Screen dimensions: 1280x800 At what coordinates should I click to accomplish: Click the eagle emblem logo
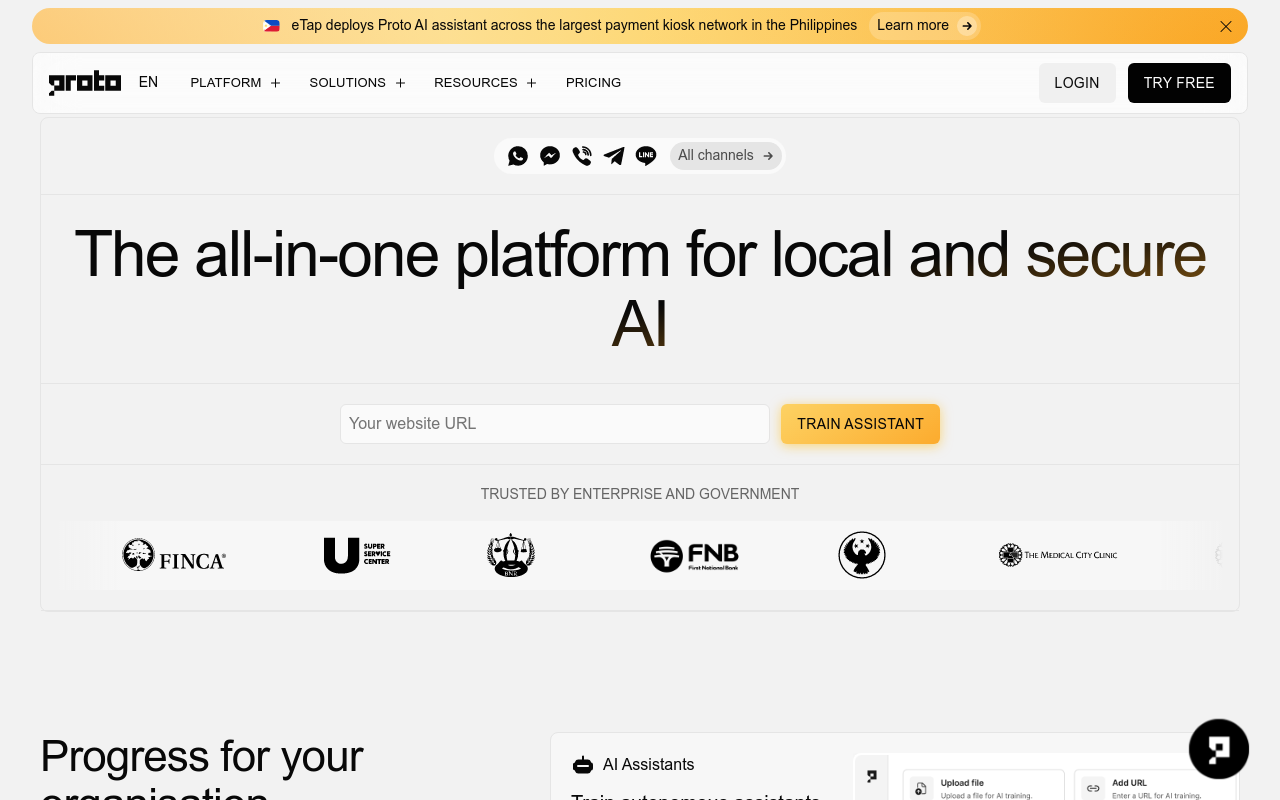862,555
